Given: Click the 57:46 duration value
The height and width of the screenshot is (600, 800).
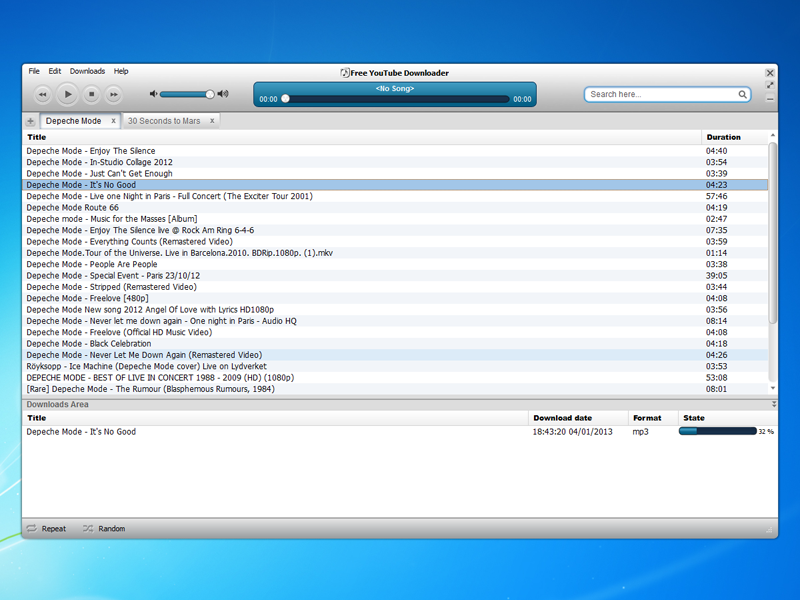Looking at the screenshot, I should point(716,196).
